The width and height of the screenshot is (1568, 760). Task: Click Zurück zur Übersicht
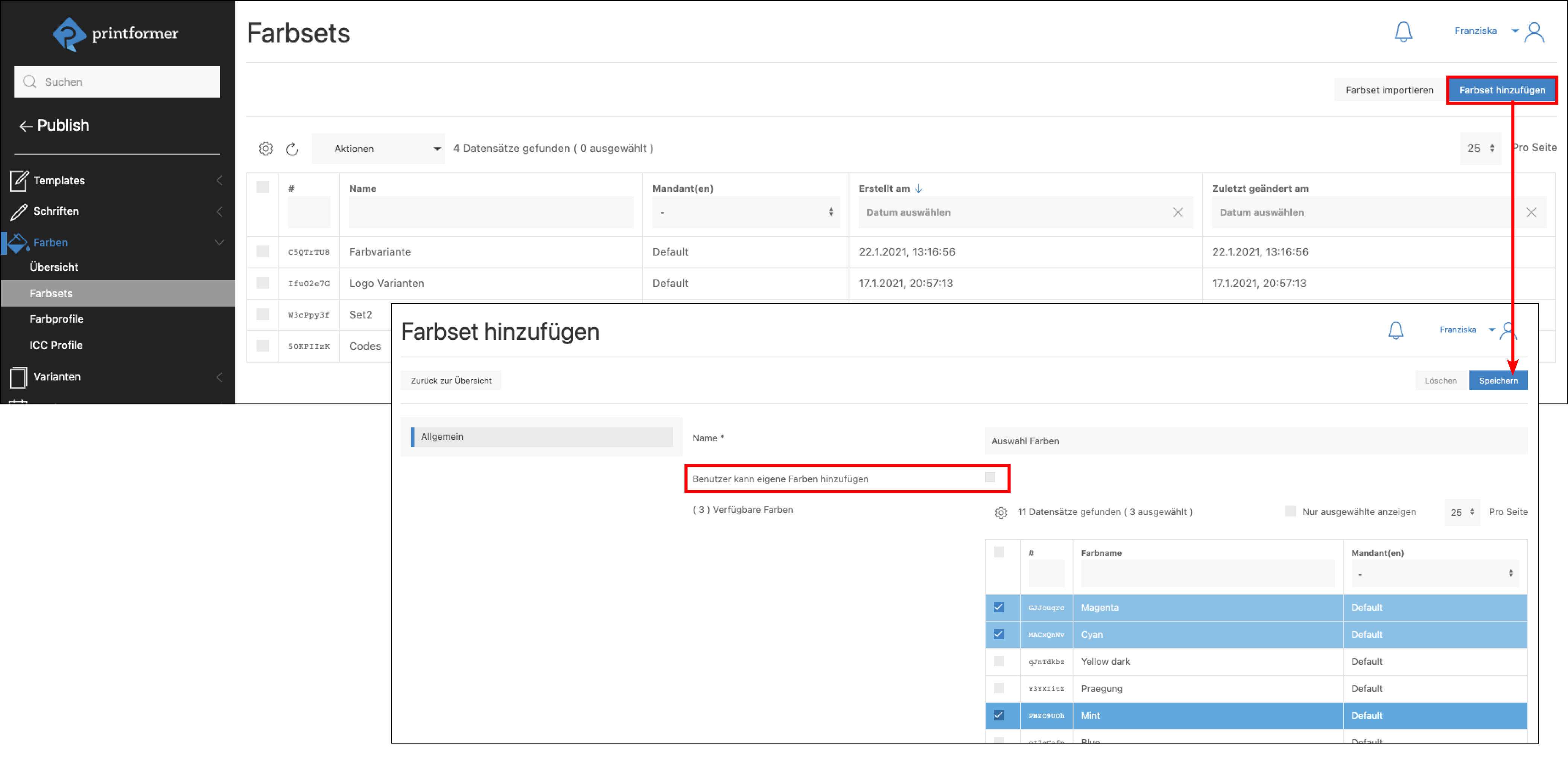point(450,381)
